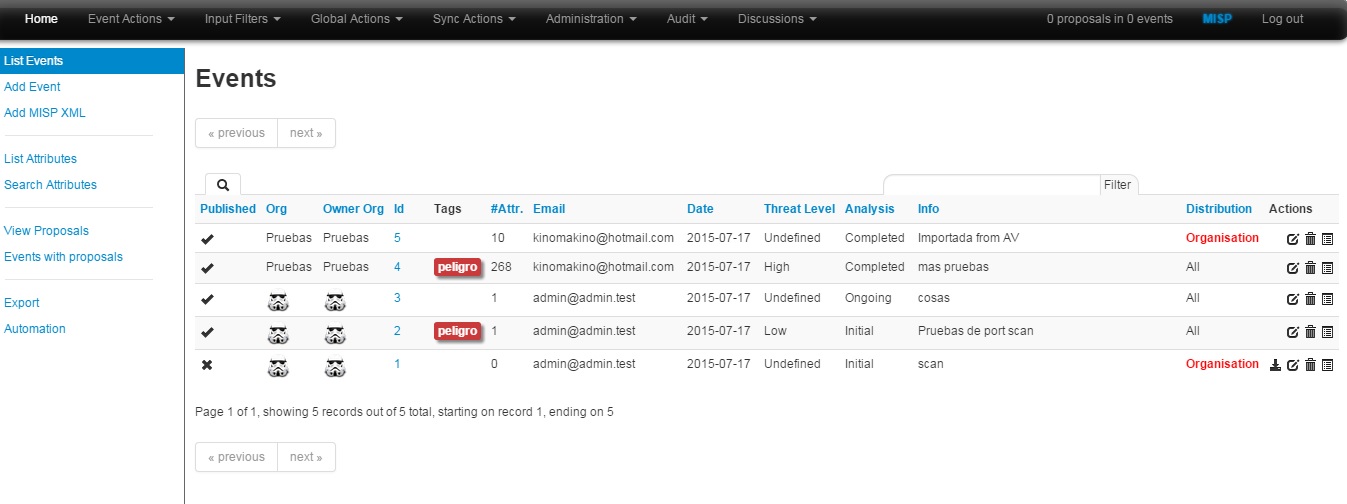Open the Audit menu in navbar
Screen dimensions: 1347x504
click(x=688, y=19)
